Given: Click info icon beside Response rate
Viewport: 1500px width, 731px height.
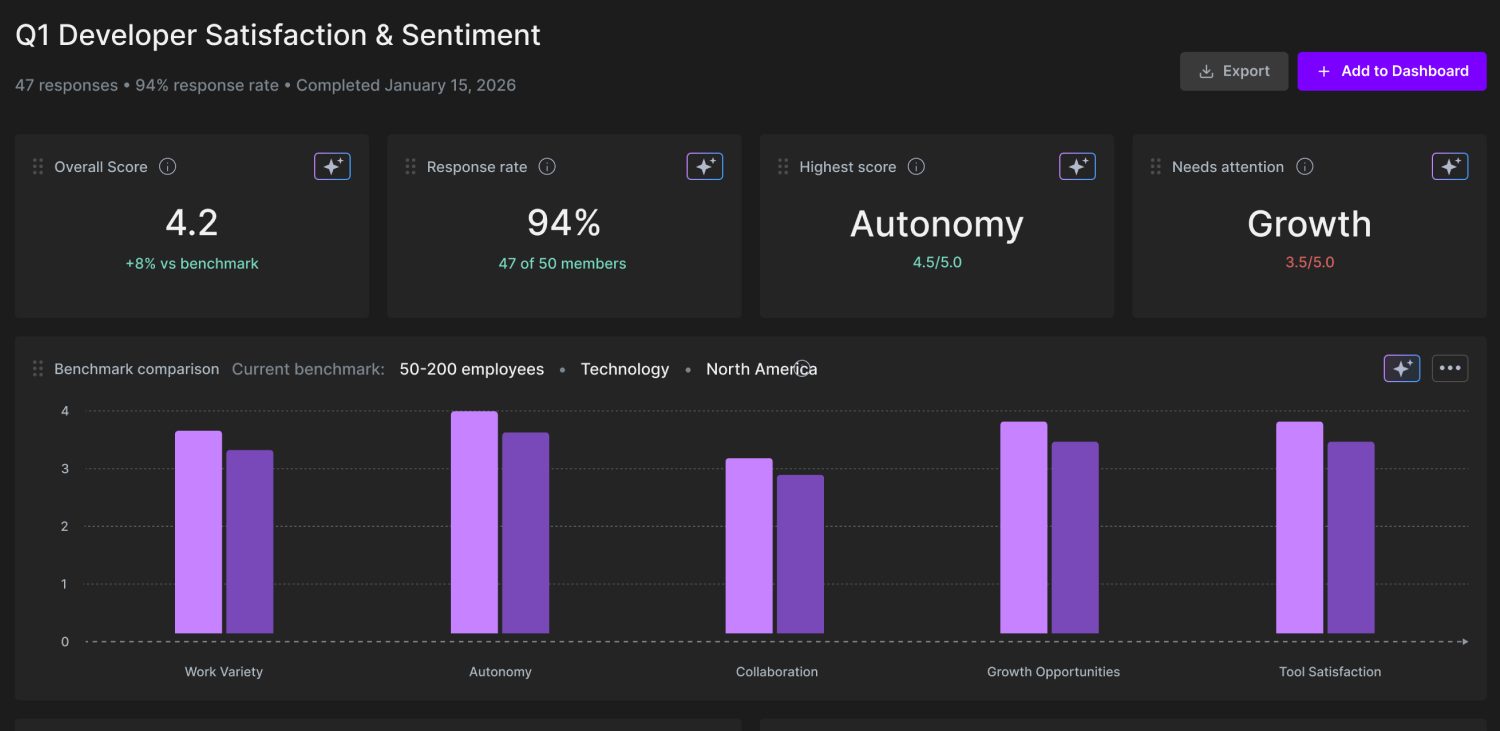Looking at the screenshot, I should click(x=547, y=167).
